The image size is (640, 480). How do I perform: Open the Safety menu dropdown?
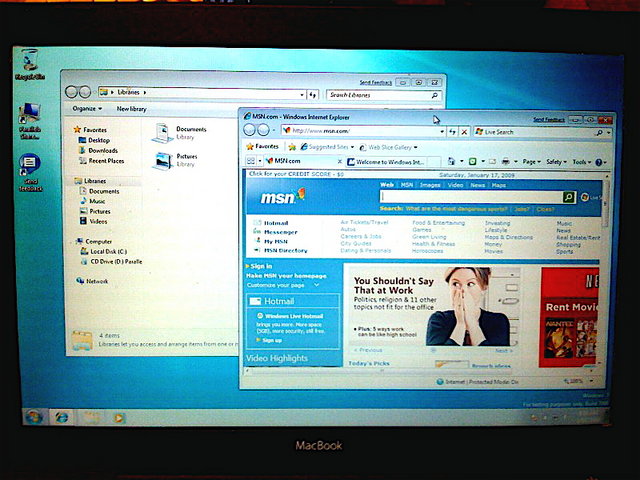(557, 162)
